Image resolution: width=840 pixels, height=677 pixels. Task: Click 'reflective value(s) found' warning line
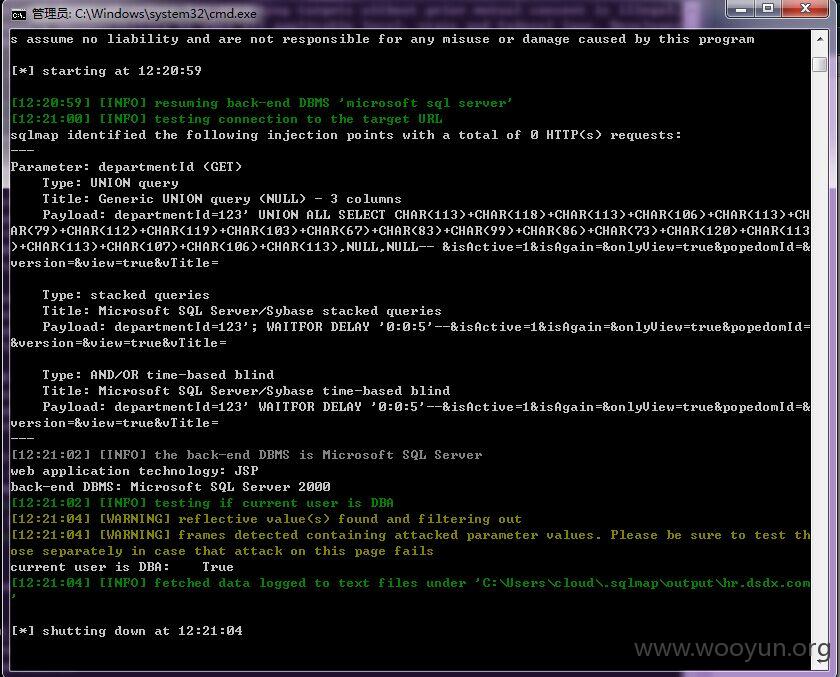[266, 519]
